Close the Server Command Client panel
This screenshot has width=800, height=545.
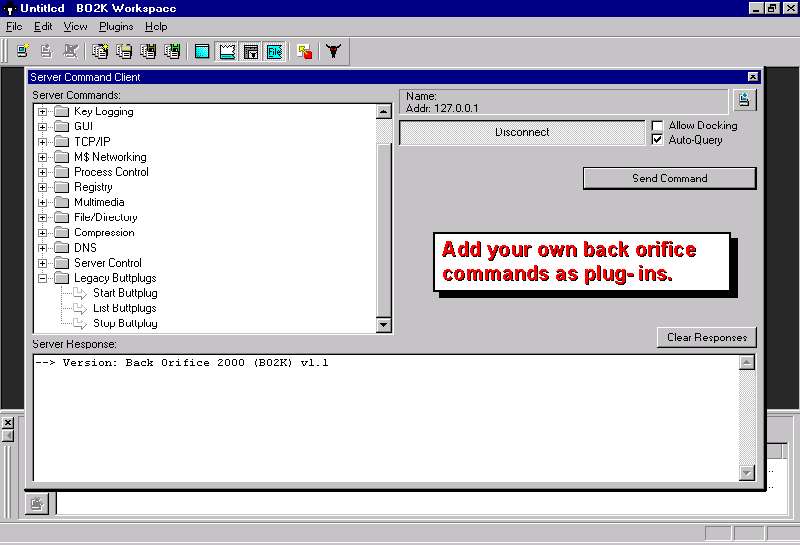click(x=753, y=77)
